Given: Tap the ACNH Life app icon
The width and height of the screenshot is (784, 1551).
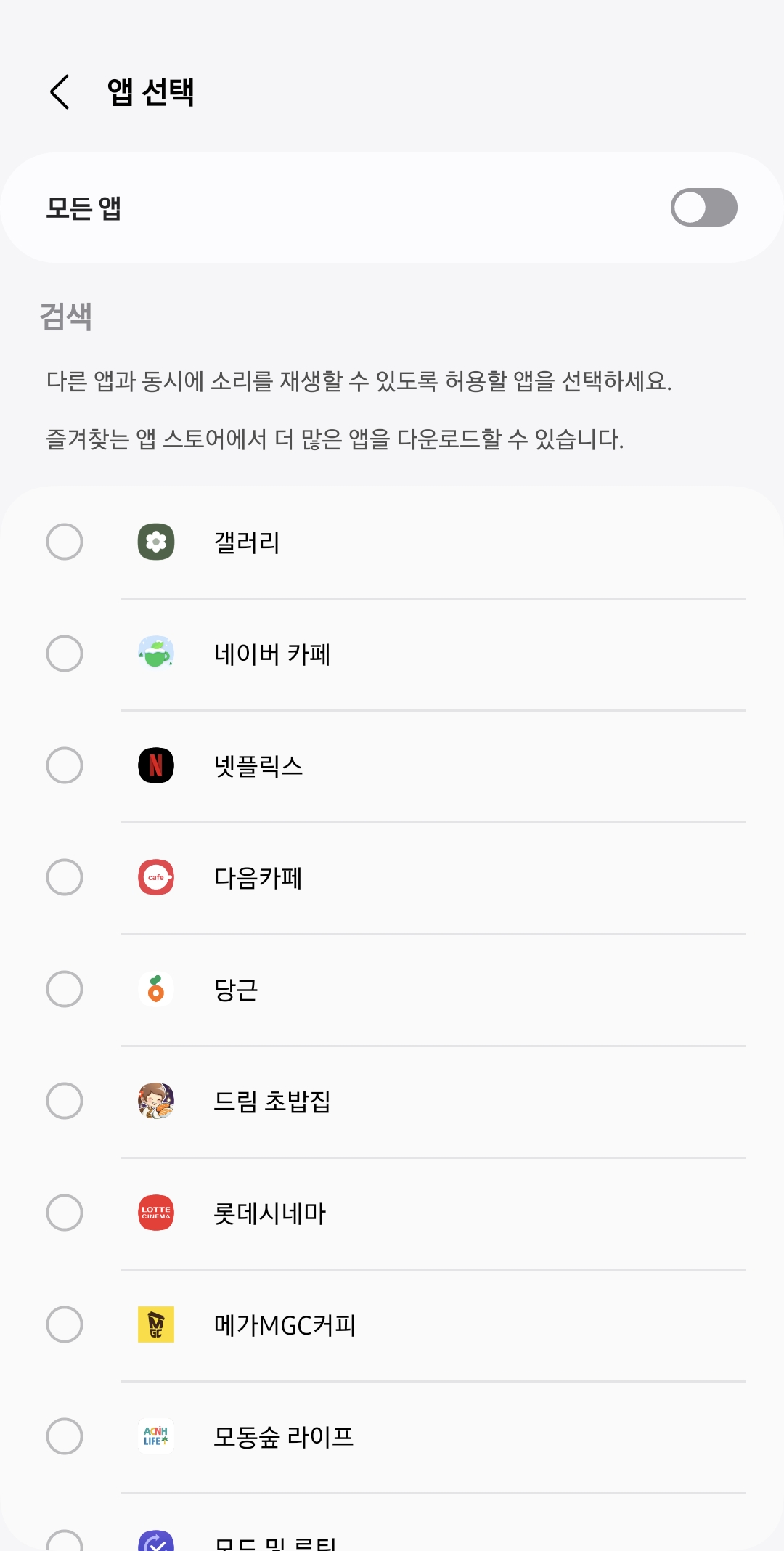Looking at the screenshot, I should [x=156, y=1436].
